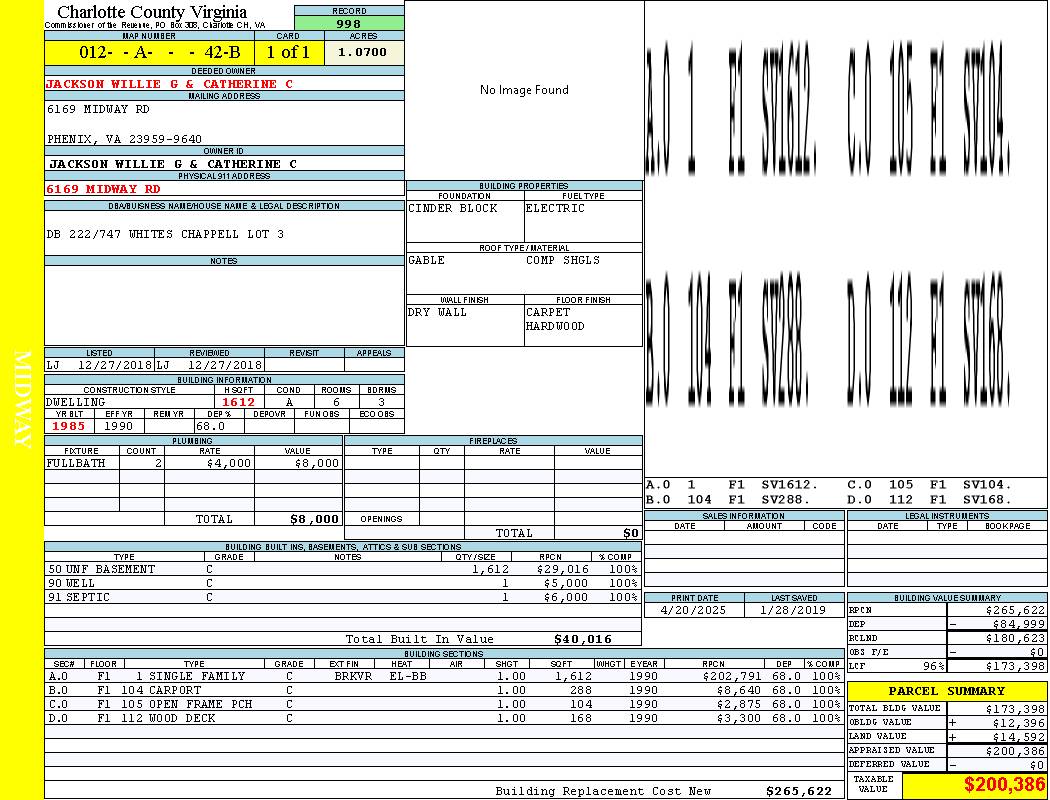1050x800 pixels.
Task: Select the black Owner ID name line
Action: 173,164
